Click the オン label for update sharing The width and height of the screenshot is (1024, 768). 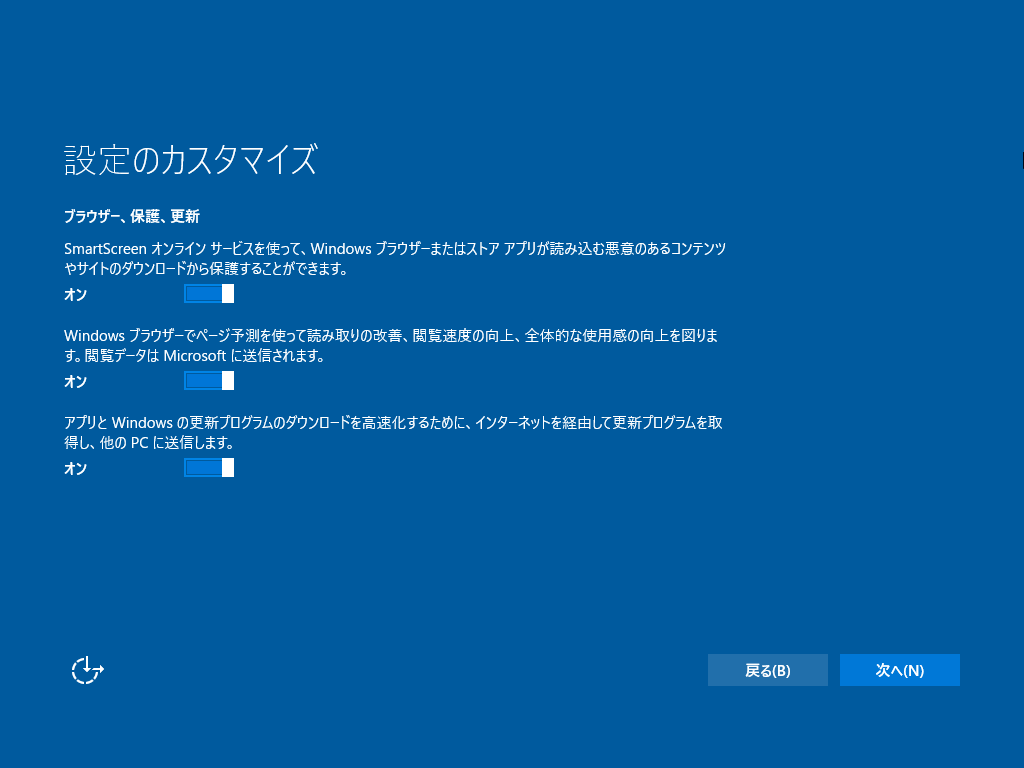(75, 468)
